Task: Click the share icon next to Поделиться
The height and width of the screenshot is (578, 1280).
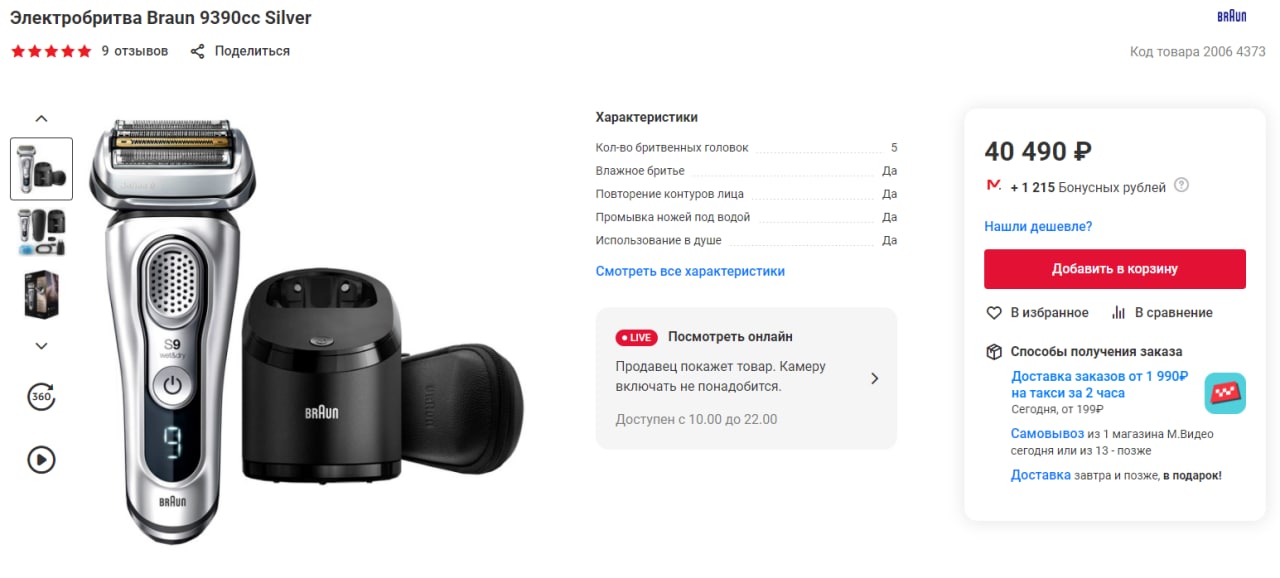Action: pyautogui.click(x=198, y=51)
